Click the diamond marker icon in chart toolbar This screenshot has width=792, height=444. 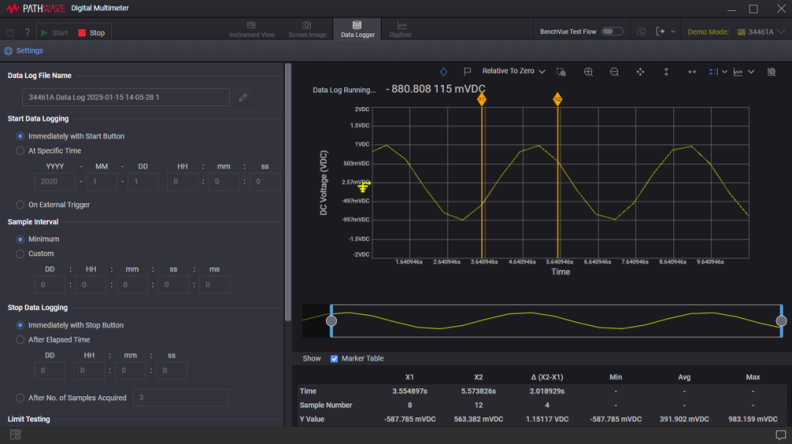pyautogui.click(x=444, y=72)
